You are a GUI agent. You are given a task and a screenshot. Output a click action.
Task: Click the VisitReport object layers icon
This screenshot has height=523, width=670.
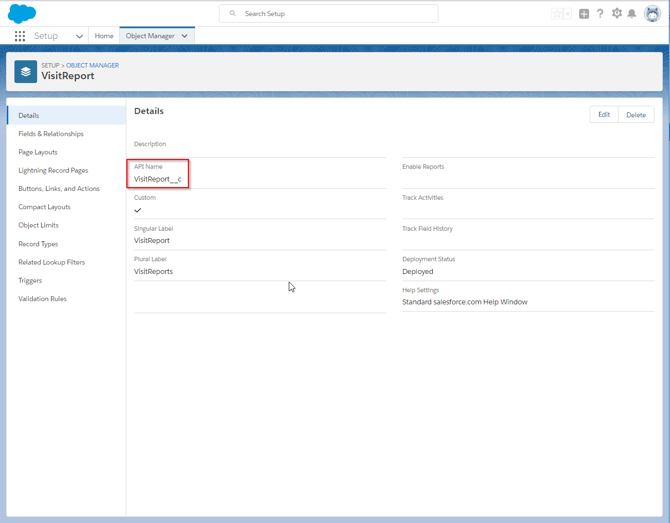26,71
